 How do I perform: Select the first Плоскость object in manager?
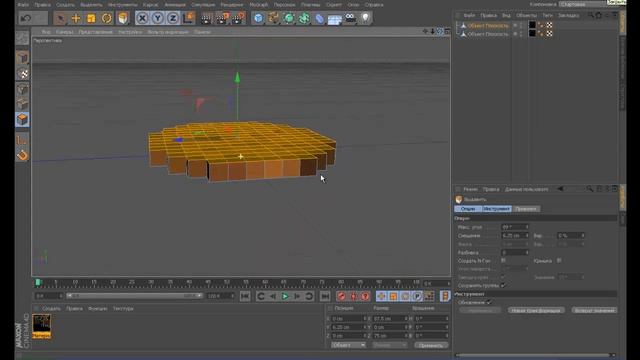pyautogui.click(x=488, y=25)
